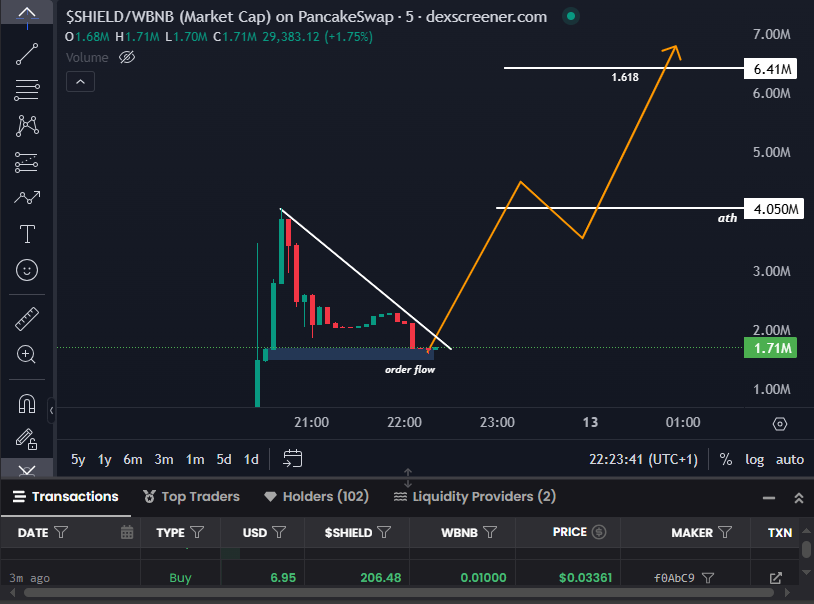Image resolution: width=814 pixels, height=604 pixels.
Task: Toggle magnet snap mode
Action: pos(27,404)
